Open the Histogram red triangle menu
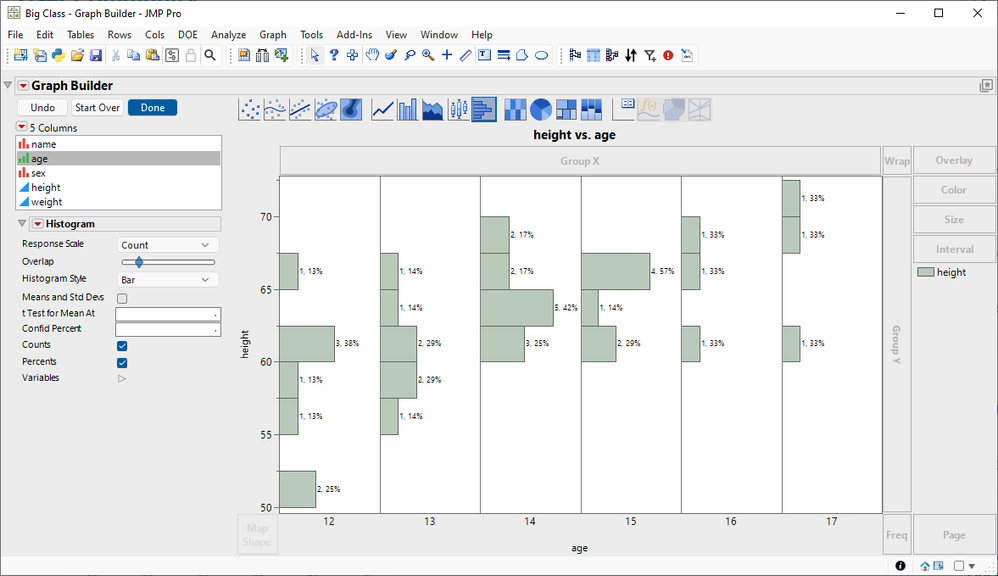This screenshot has width=998, height=576. pyautogui.click(x=38, y=224)
